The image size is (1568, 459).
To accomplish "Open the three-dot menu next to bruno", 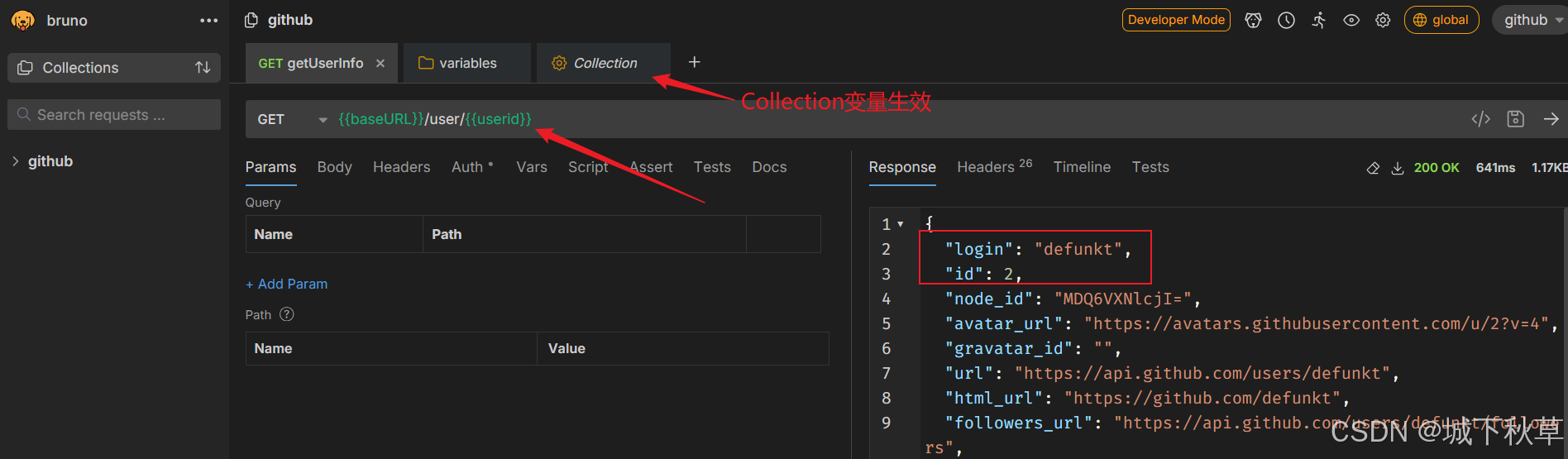I will 209,21.
